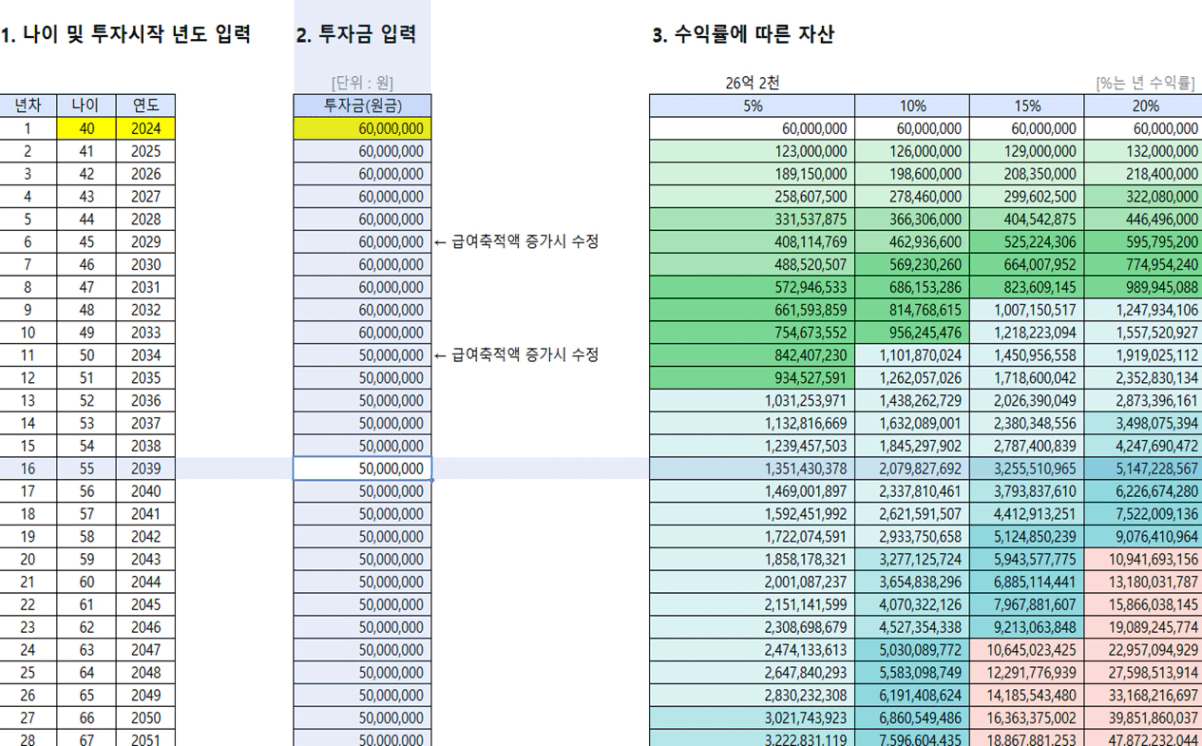Screen dimensions: 1202x746
Task: Click the 26억 2천 label cell
Action: click(x=753, y=83)
